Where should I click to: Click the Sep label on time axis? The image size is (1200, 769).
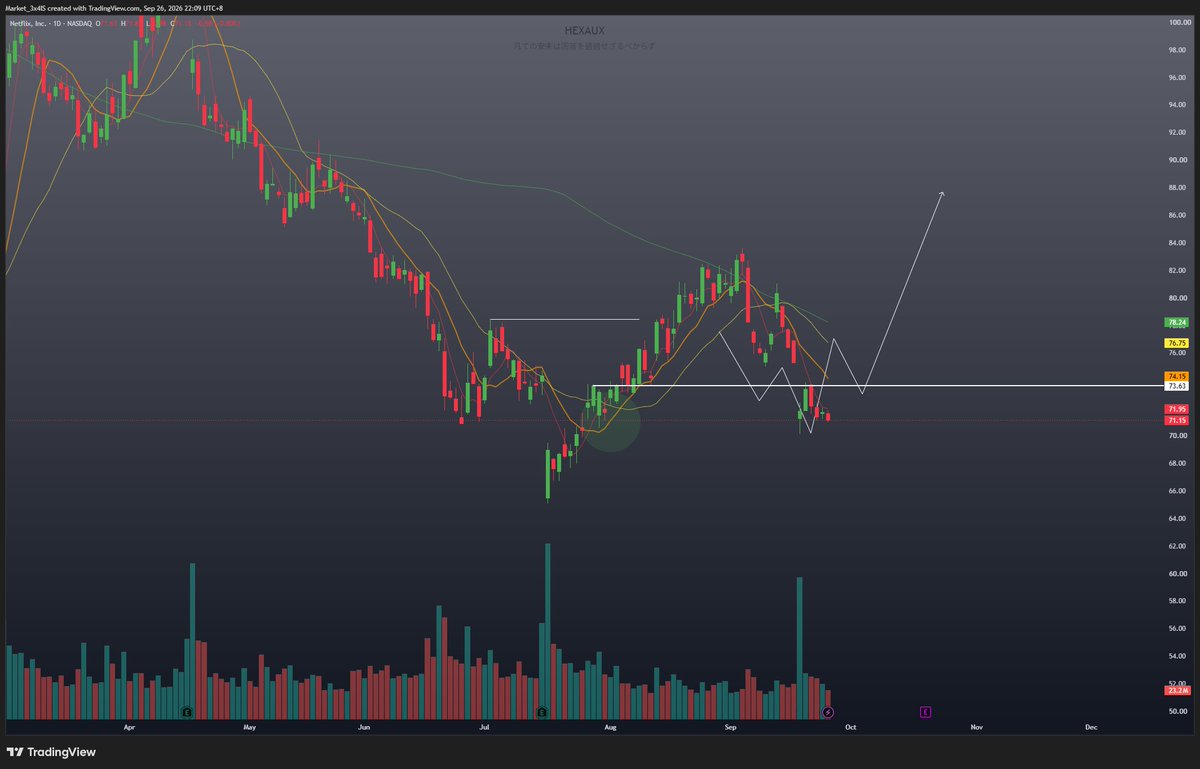[730, 727]
